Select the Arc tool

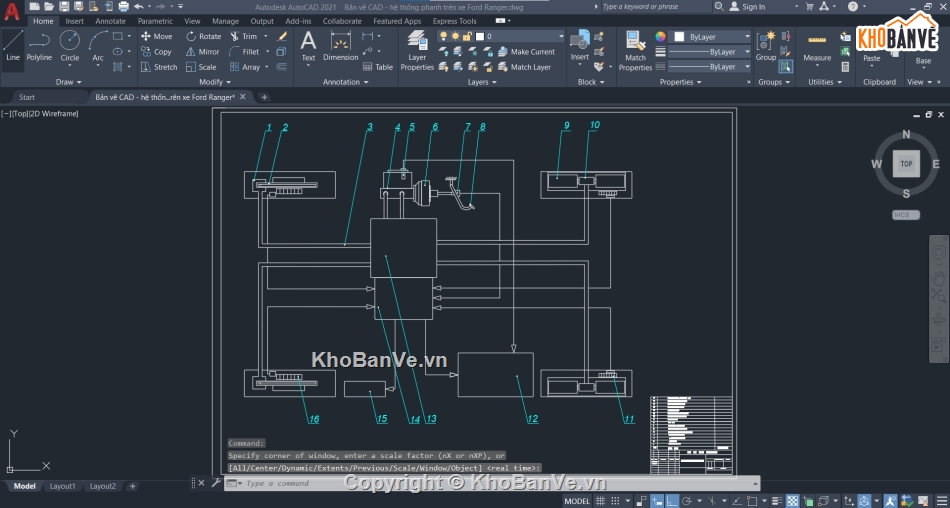point(98,47)
